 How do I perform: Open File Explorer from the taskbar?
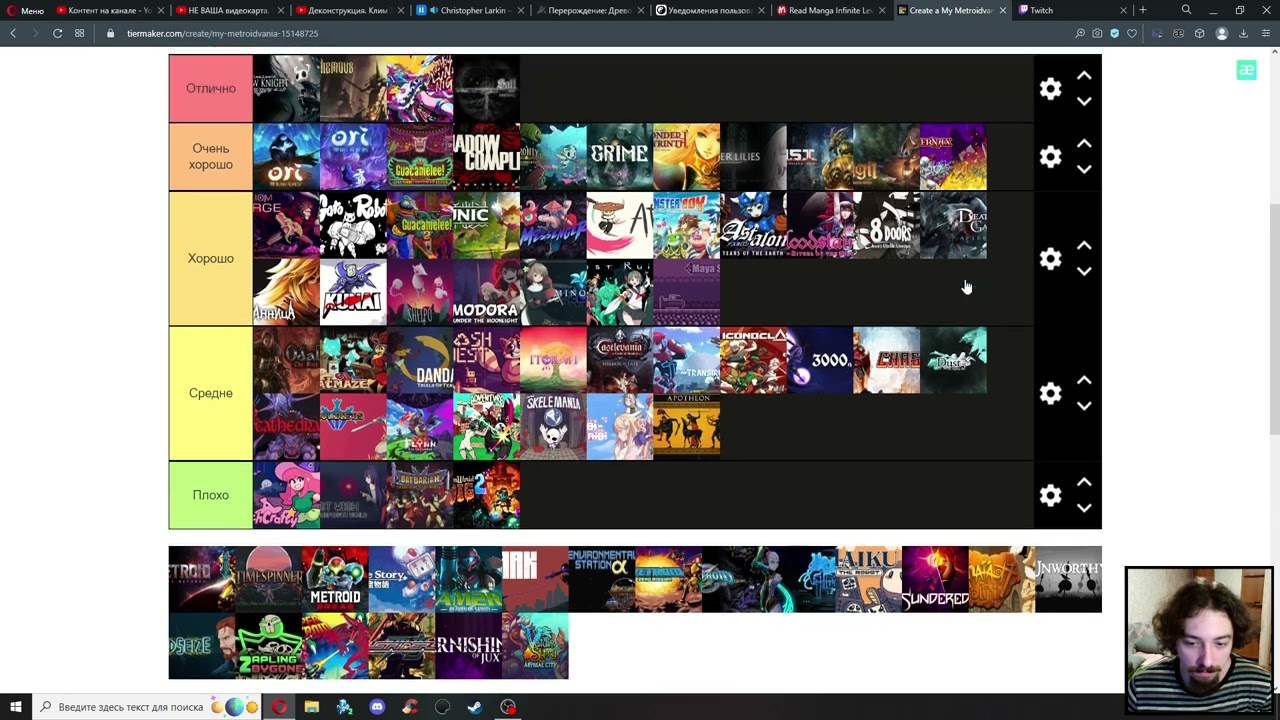(312, 707)
